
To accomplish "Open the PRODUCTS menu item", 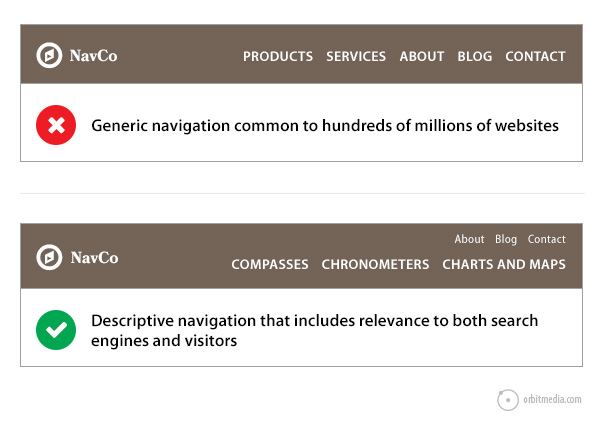I will click(x=278, y=57).
